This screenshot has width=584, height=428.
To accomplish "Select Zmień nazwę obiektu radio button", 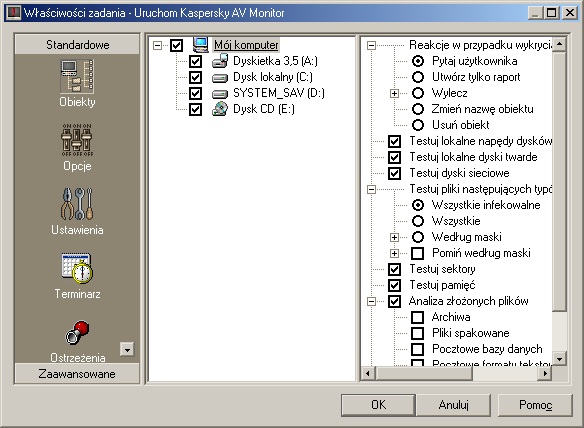I will click(x=418, y=109).
